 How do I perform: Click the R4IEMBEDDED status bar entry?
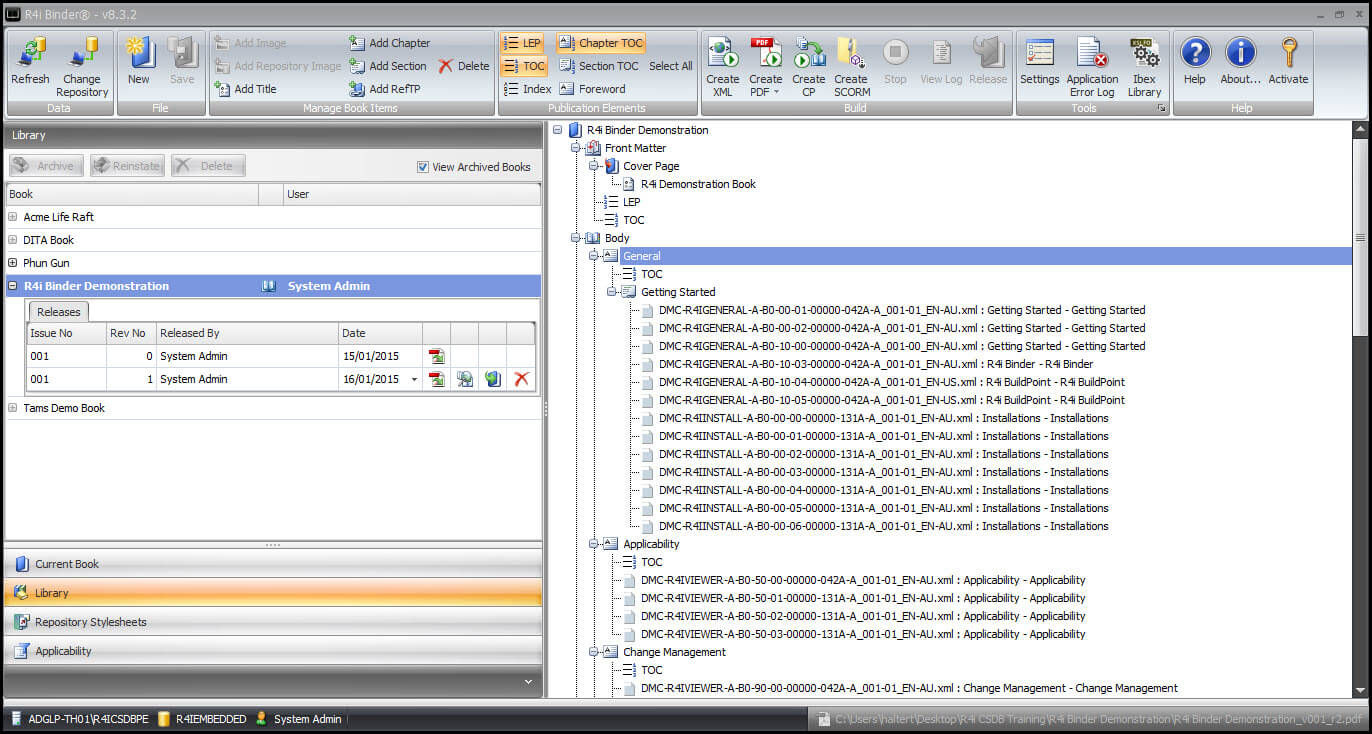[202, 719]
